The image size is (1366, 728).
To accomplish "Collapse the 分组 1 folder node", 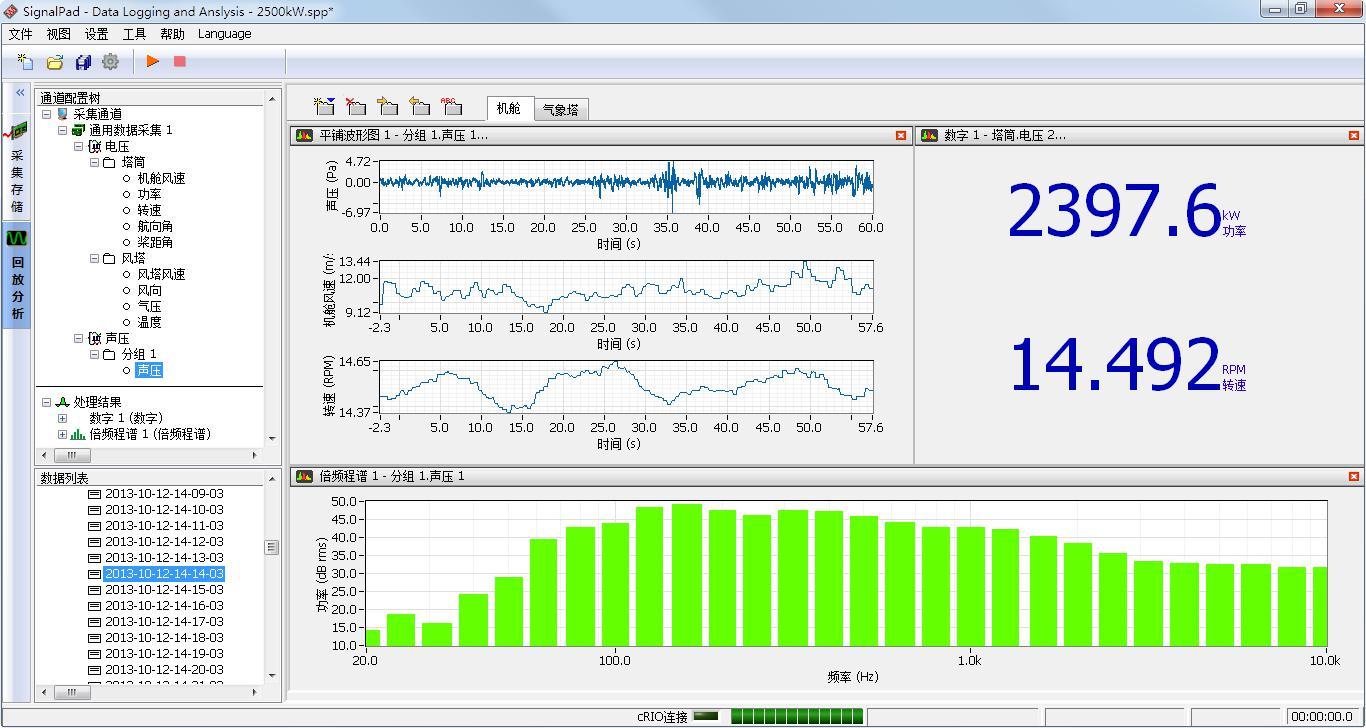I will coord(94,354).
